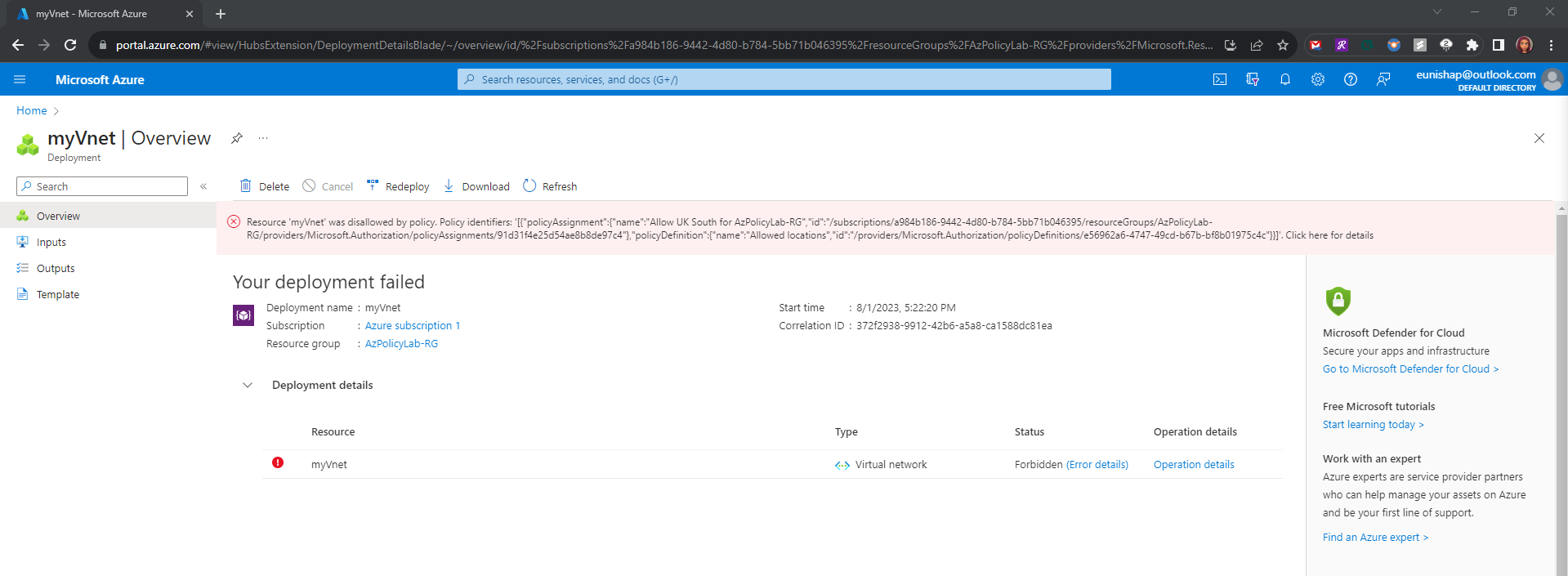Open the Azure portal hamburger menu

[x=20, y=79]
